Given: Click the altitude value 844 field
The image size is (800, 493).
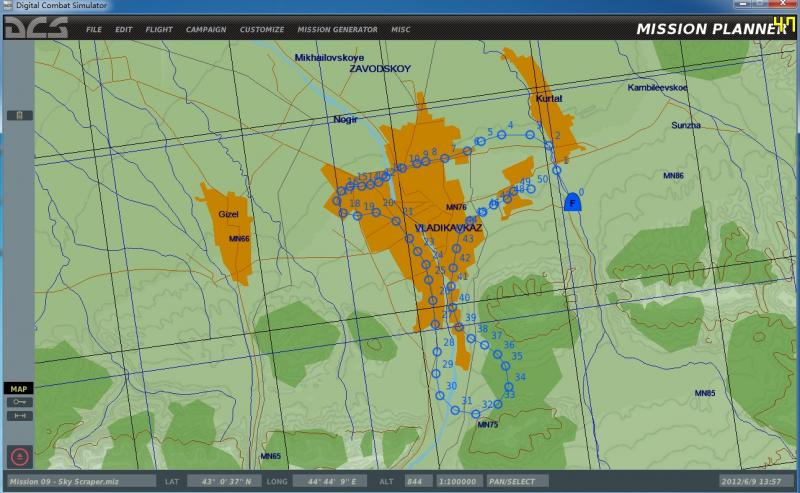Looking at the screenshot, I should [x=420, y=482].
